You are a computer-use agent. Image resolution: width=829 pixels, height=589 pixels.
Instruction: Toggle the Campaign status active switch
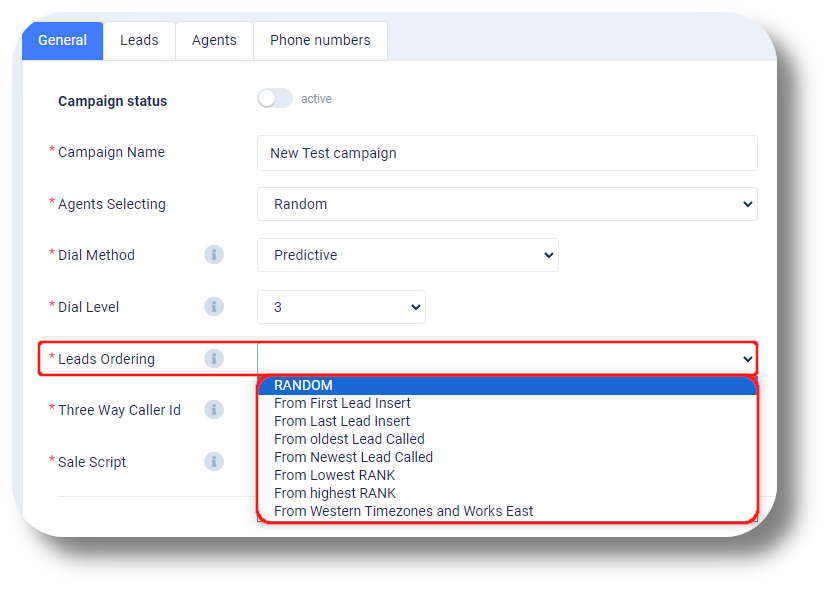point(275,98)
